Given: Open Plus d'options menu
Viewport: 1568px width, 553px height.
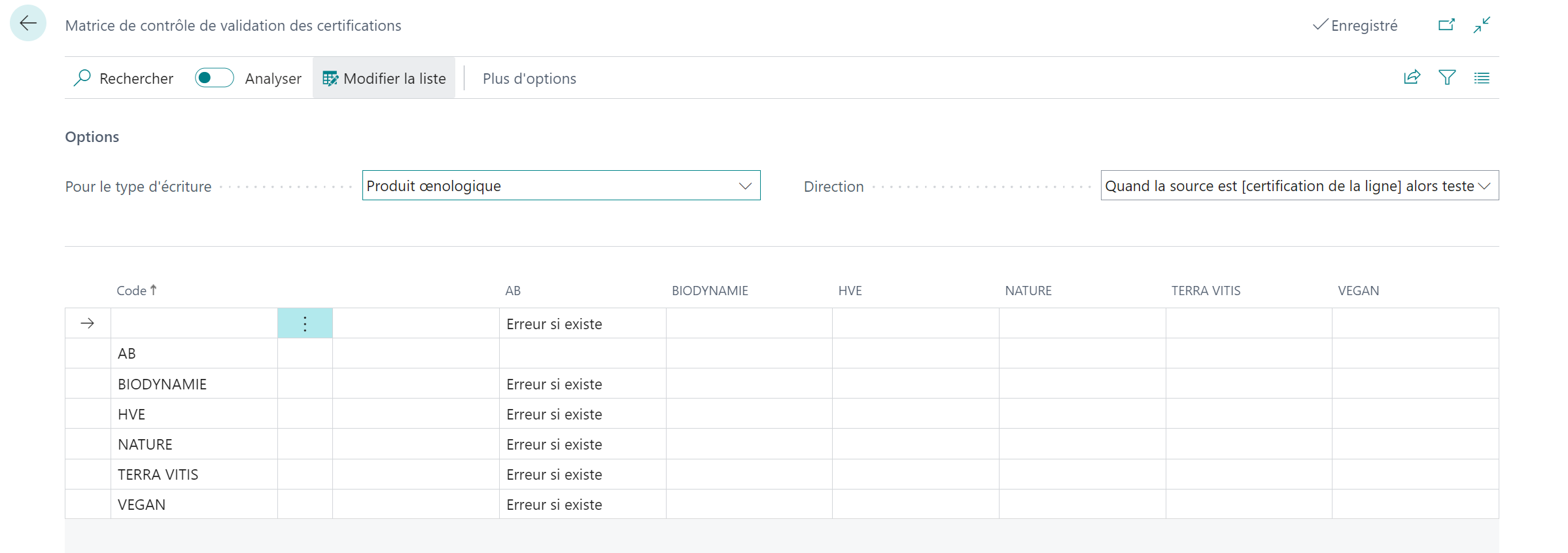Looking at the screenshot, I should point(529,79).
